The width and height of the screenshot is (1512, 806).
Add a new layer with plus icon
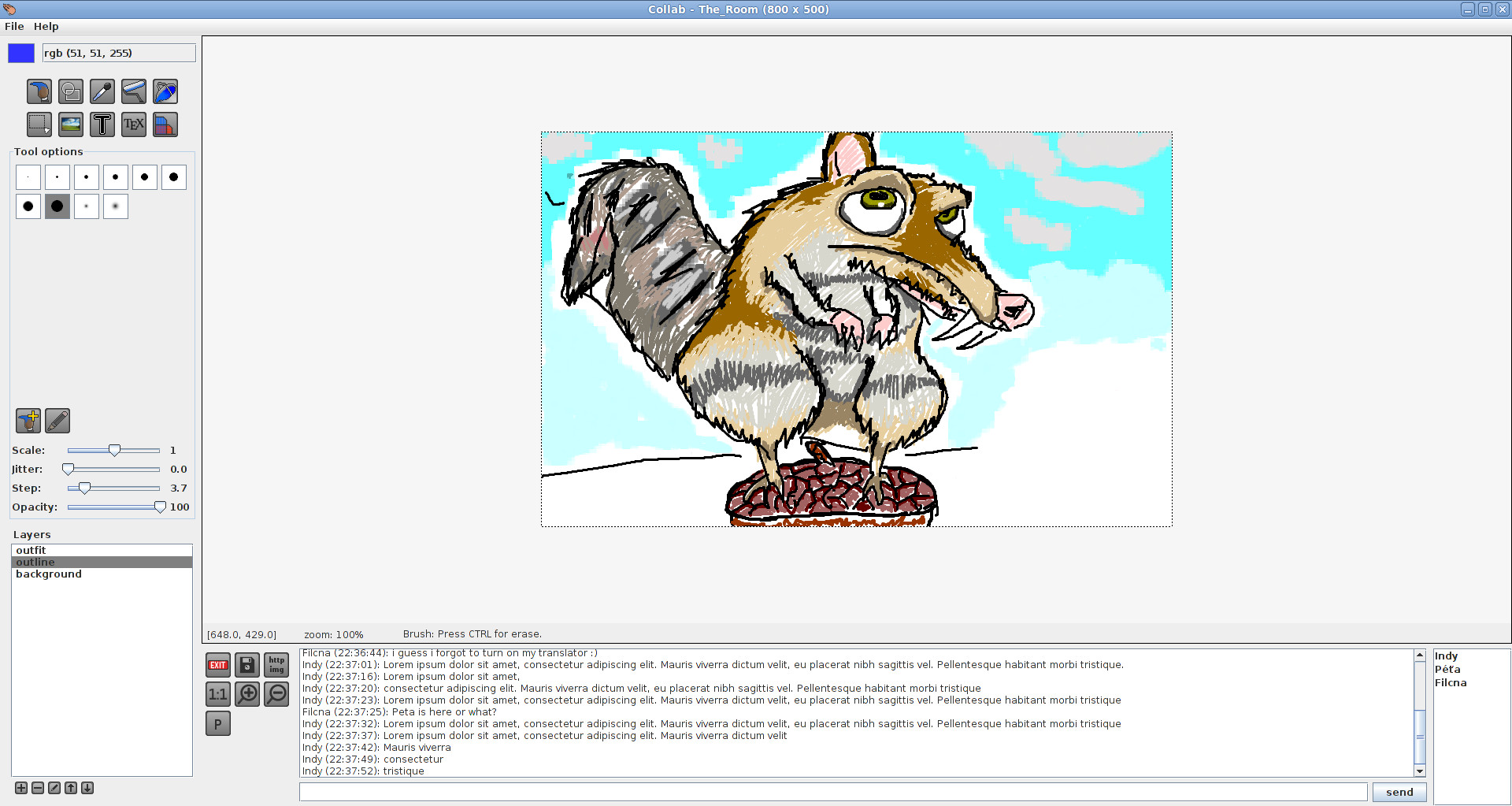pyautogui.click(x=21, y=788)
